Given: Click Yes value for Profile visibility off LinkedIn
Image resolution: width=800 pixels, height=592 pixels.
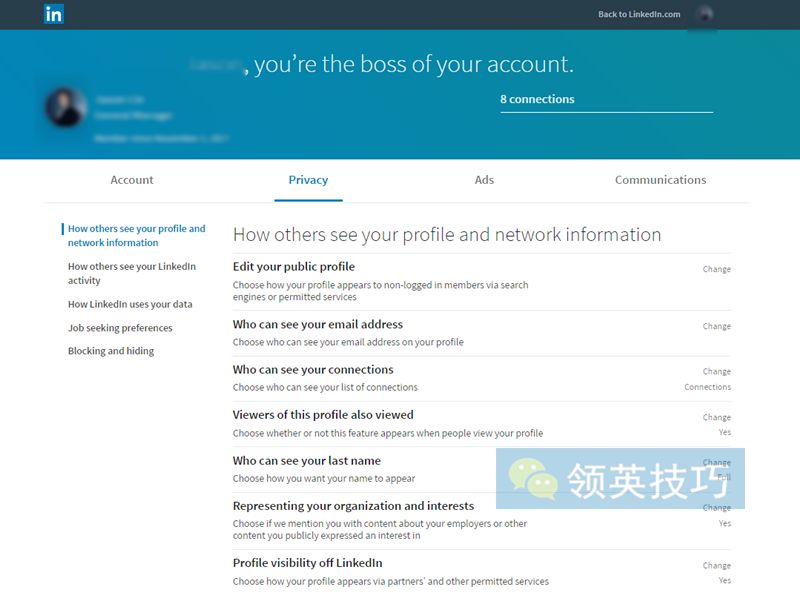Looking at the screenshot, I should pyautogui.click(x=724, y=580).
